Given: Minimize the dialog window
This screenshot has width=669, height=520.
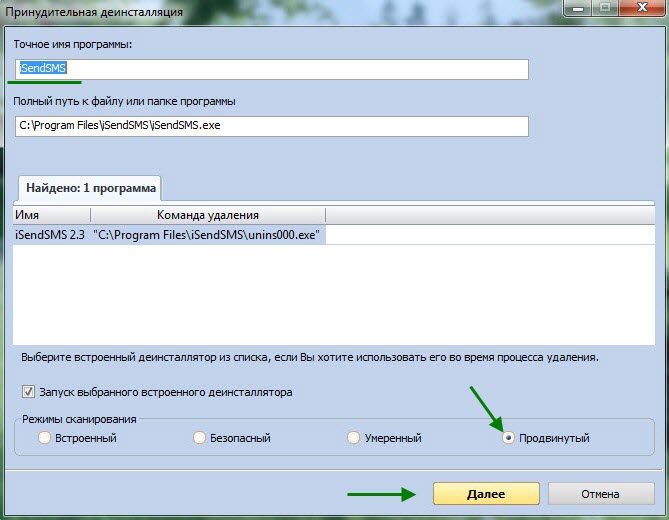Looking at the screenshot, I should (x=577, y=8).
